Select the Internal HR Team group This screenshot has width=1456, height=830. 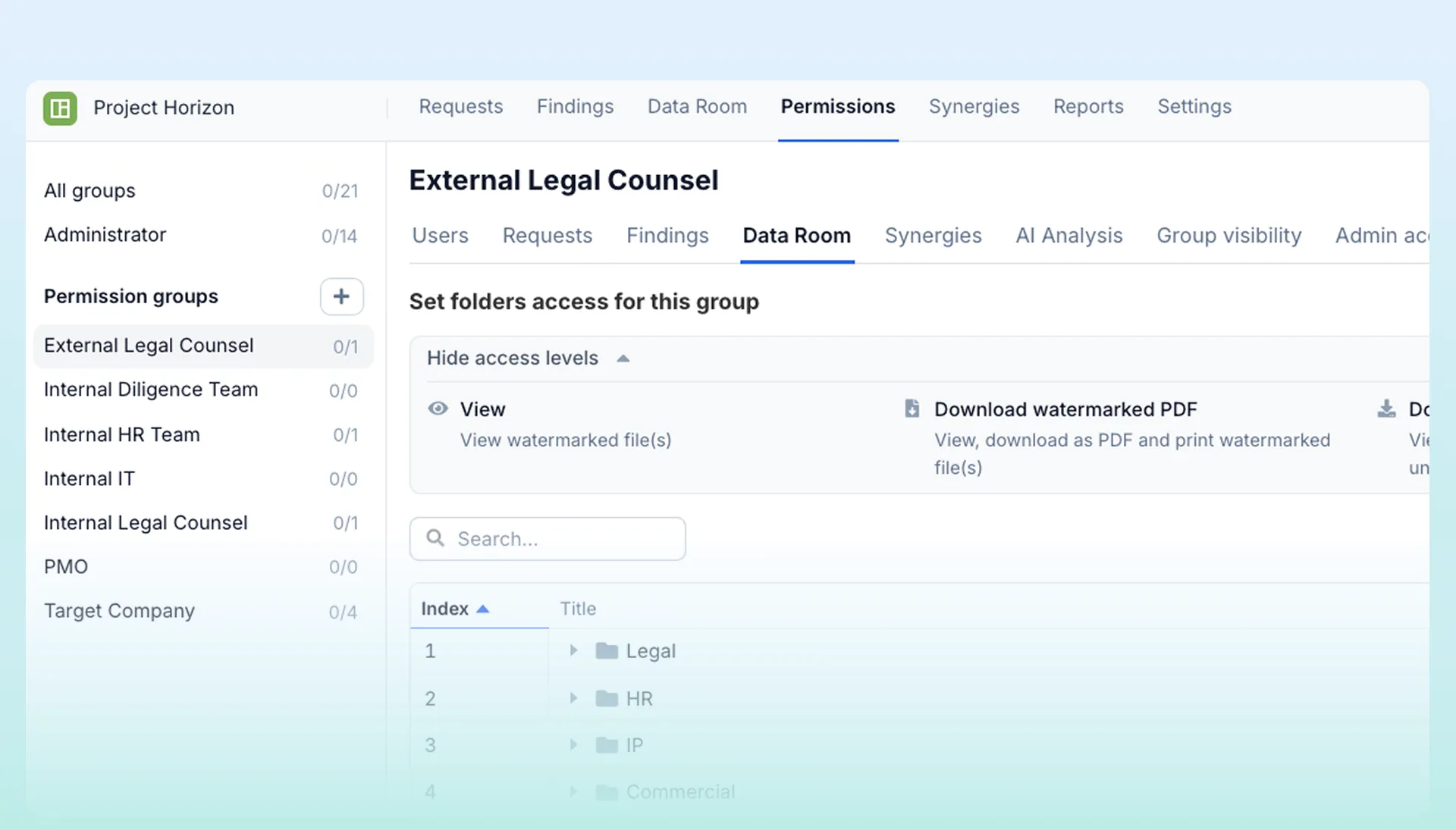click(x=122, y=435)
